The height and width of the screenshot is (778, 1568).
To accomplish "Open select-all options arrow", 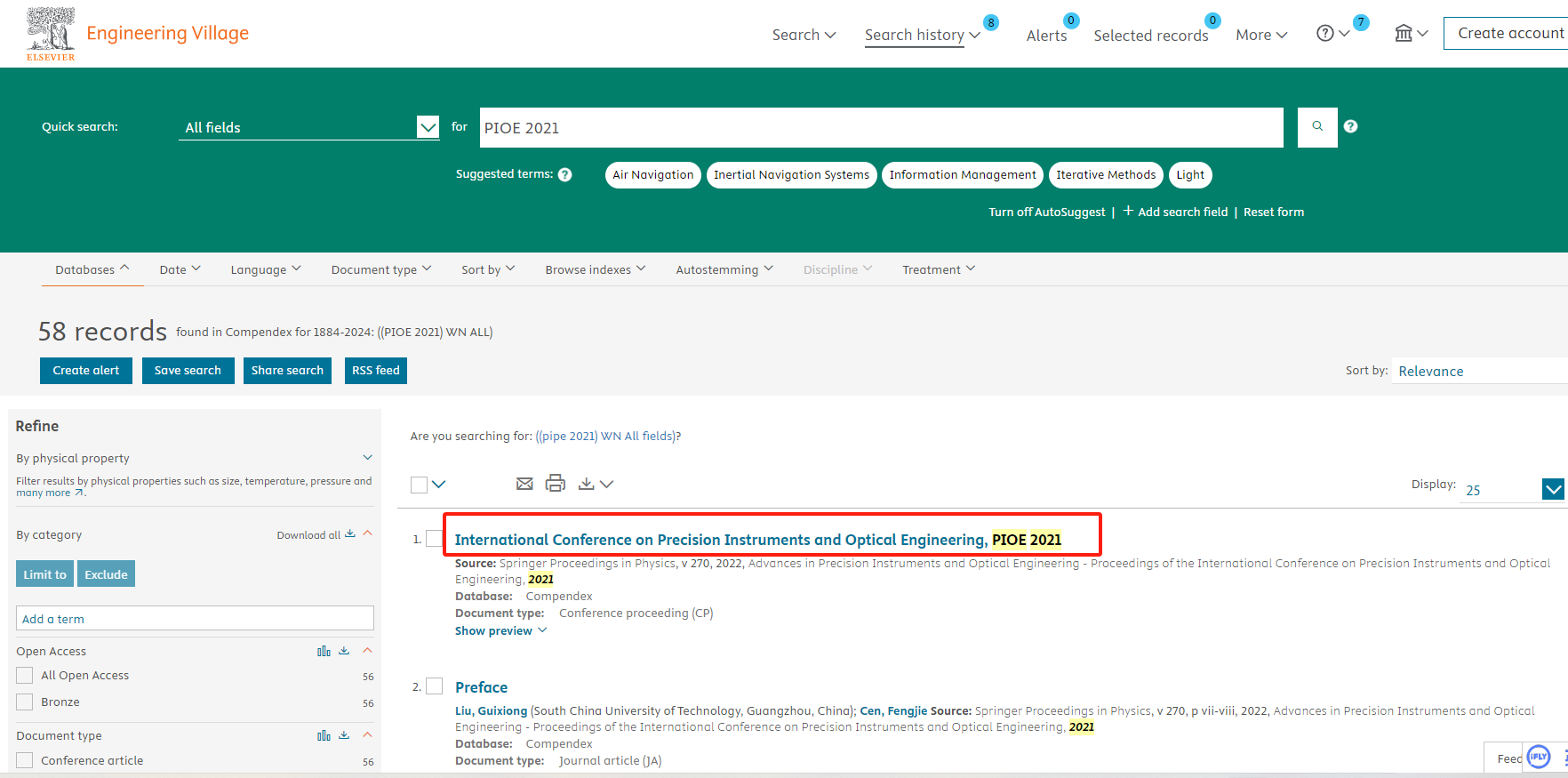I will tap(438, 485).
